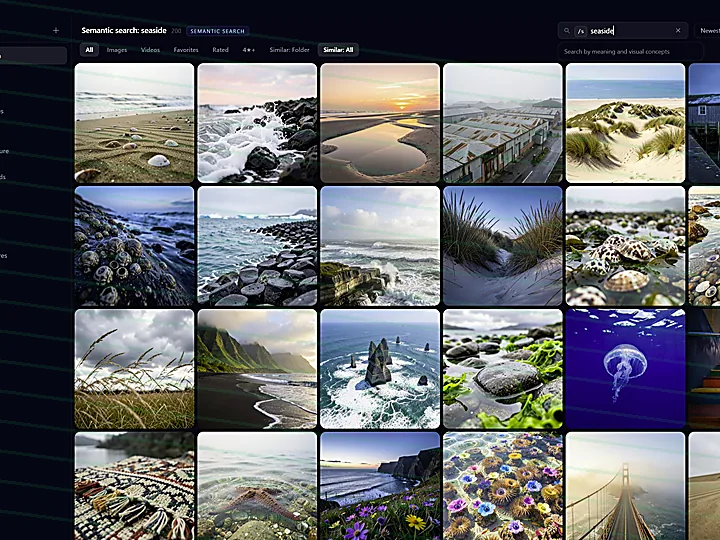Viewport: 720px width, 540px height.
Task: Open grassy sand dunes thumbnail
Action: [x=625, y=123]
